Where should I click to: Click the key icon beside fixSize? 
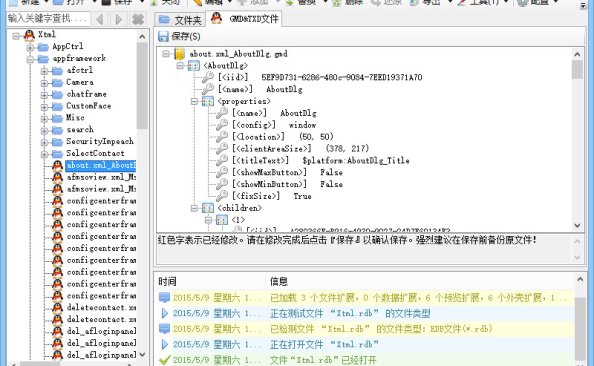click(x=222, y=196)
